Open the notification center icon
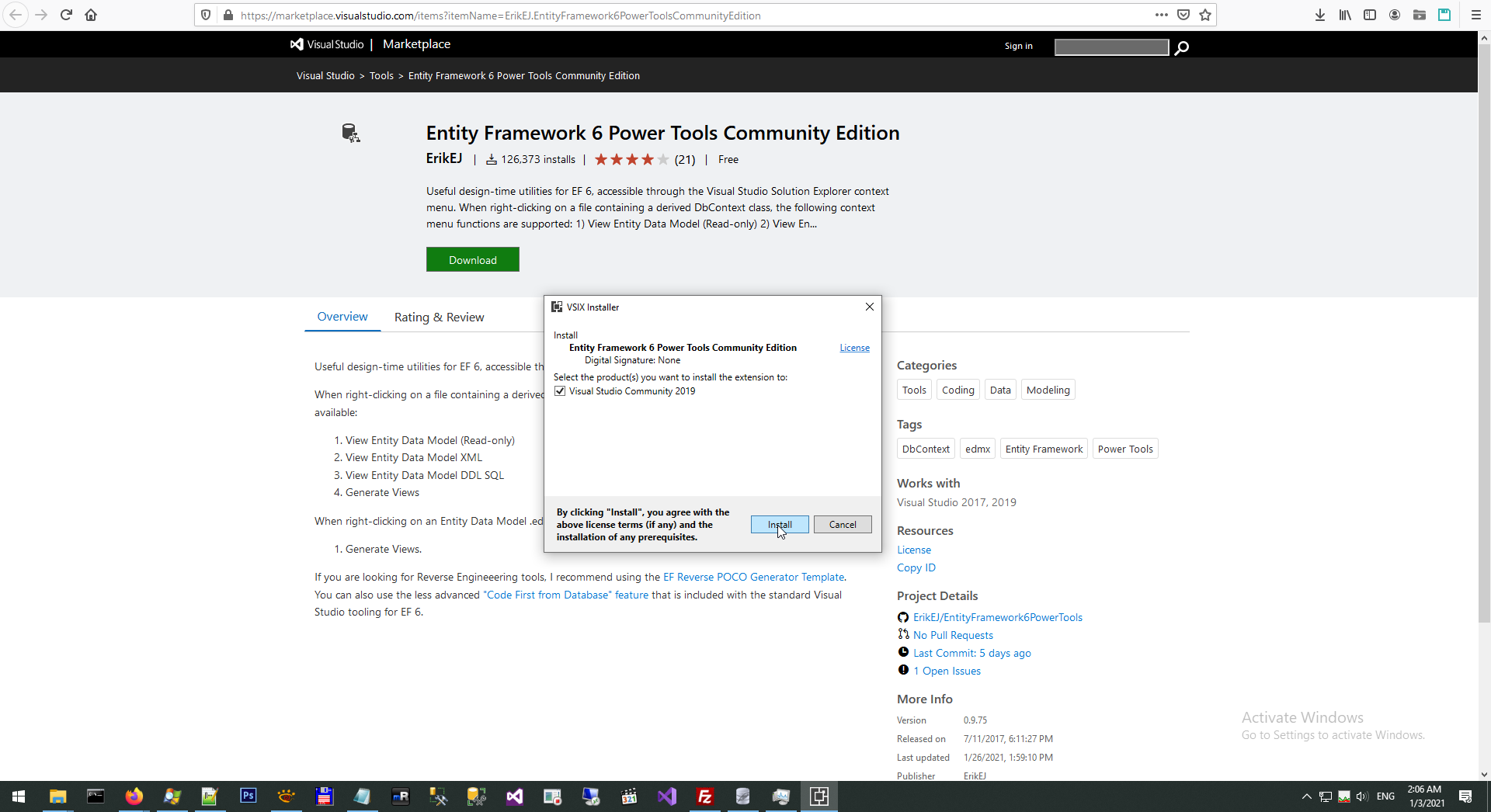The height and width of the screenshot is (812, 1491). pos(1465,796)
